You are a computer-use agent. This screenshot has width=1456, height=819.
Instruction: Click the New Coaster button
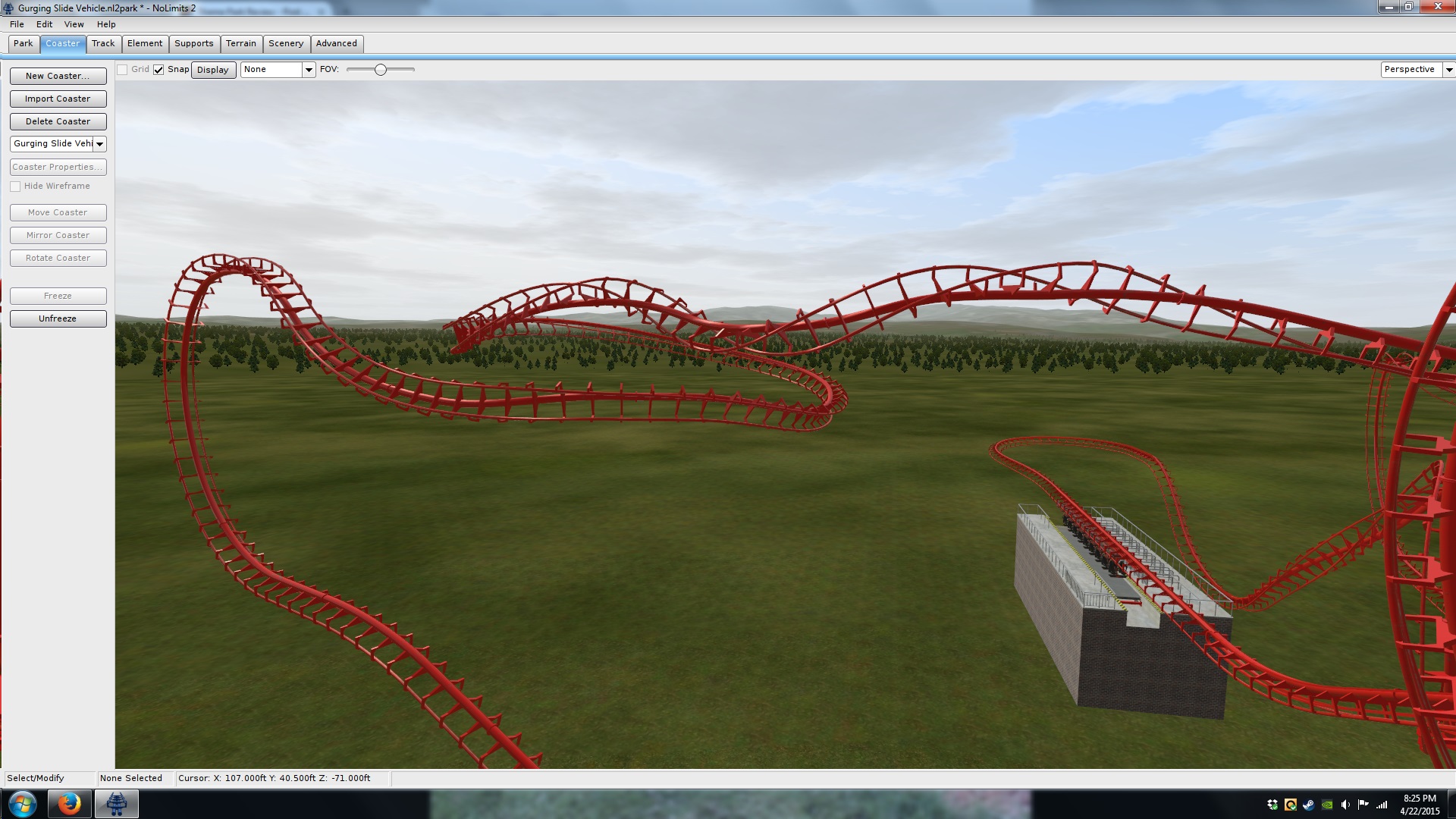(x=58, y=76)
